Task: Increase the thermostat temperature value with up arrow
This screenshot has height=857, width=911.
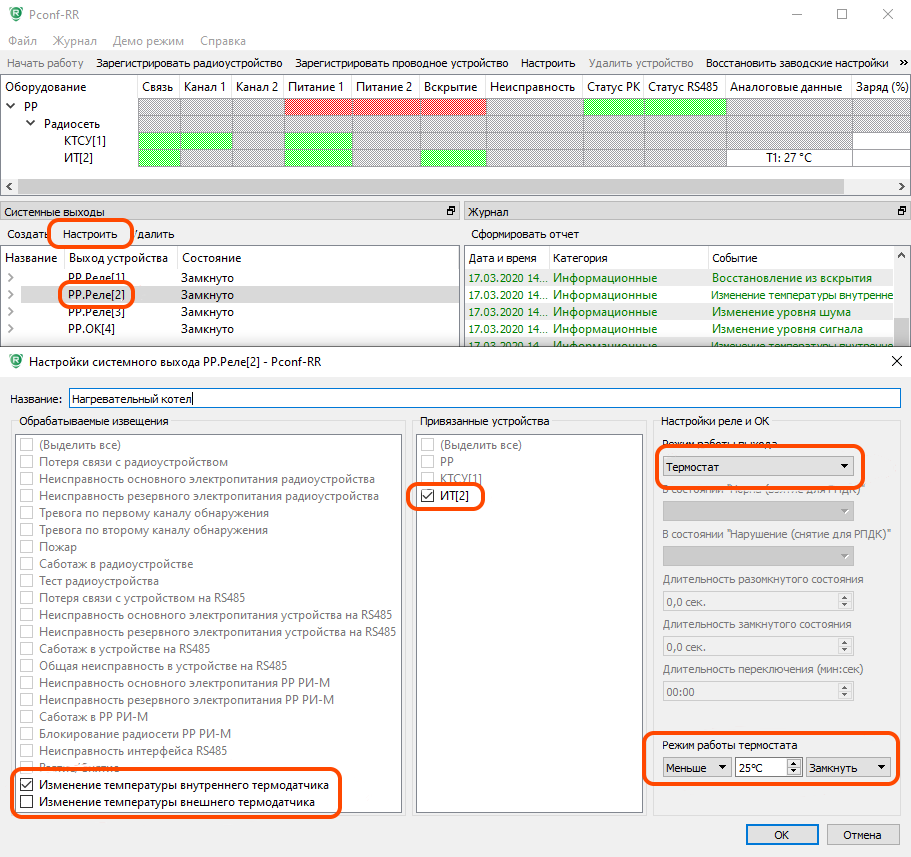Action: click(794, 763)
